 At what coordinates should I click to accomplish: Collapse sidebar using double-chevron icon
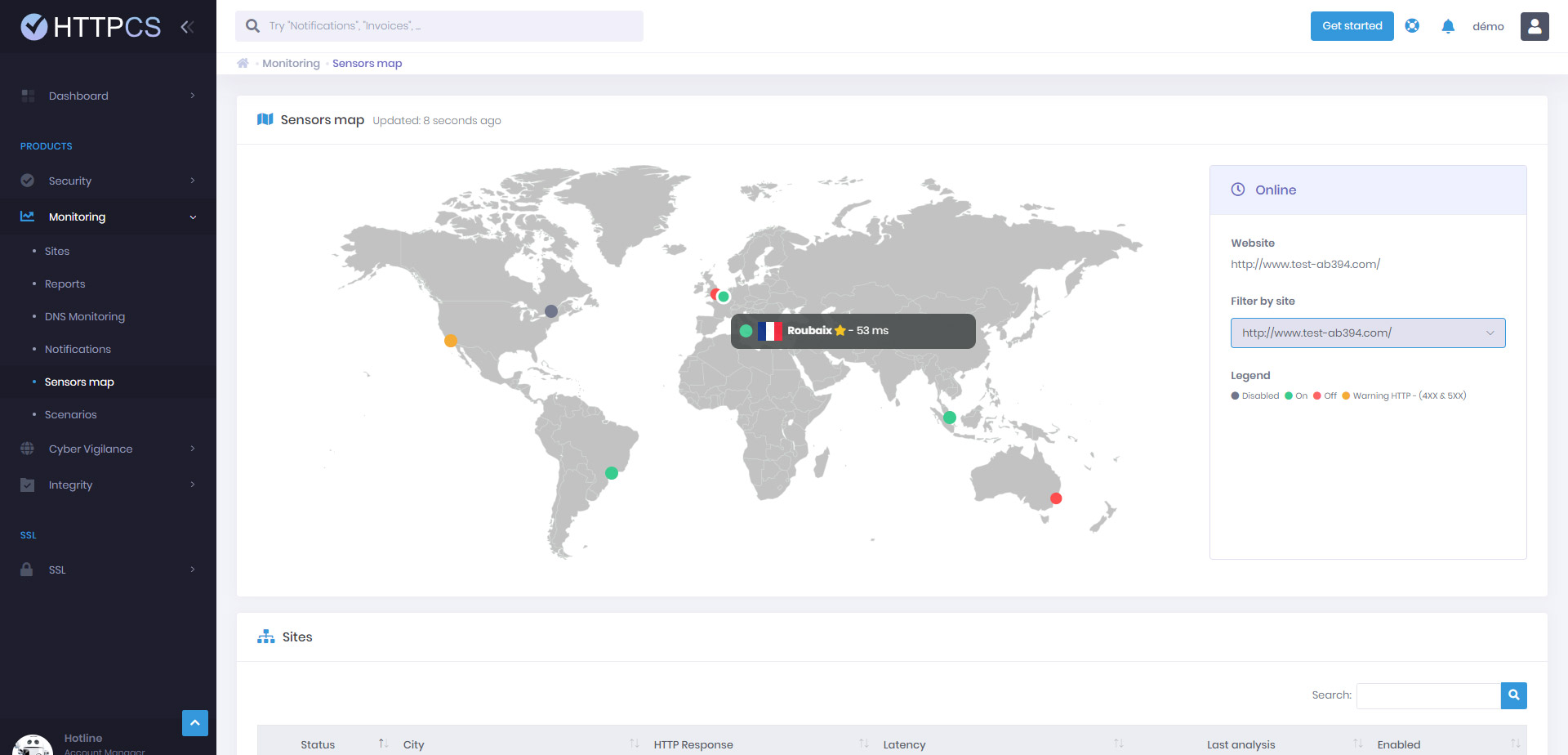[x=187, y=27]
